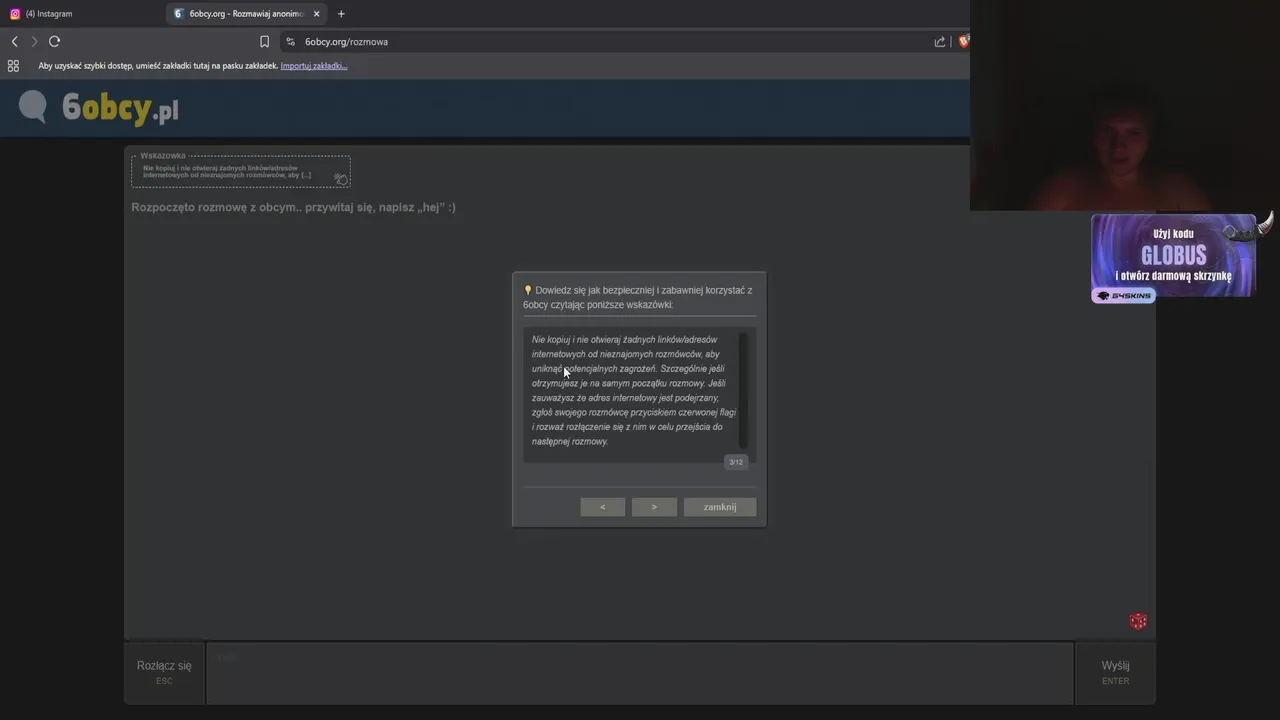Click the G4SKINS GLOBUS ad banner
This screenshot has width=1280, height=720.
click(x=1173, y=258)
